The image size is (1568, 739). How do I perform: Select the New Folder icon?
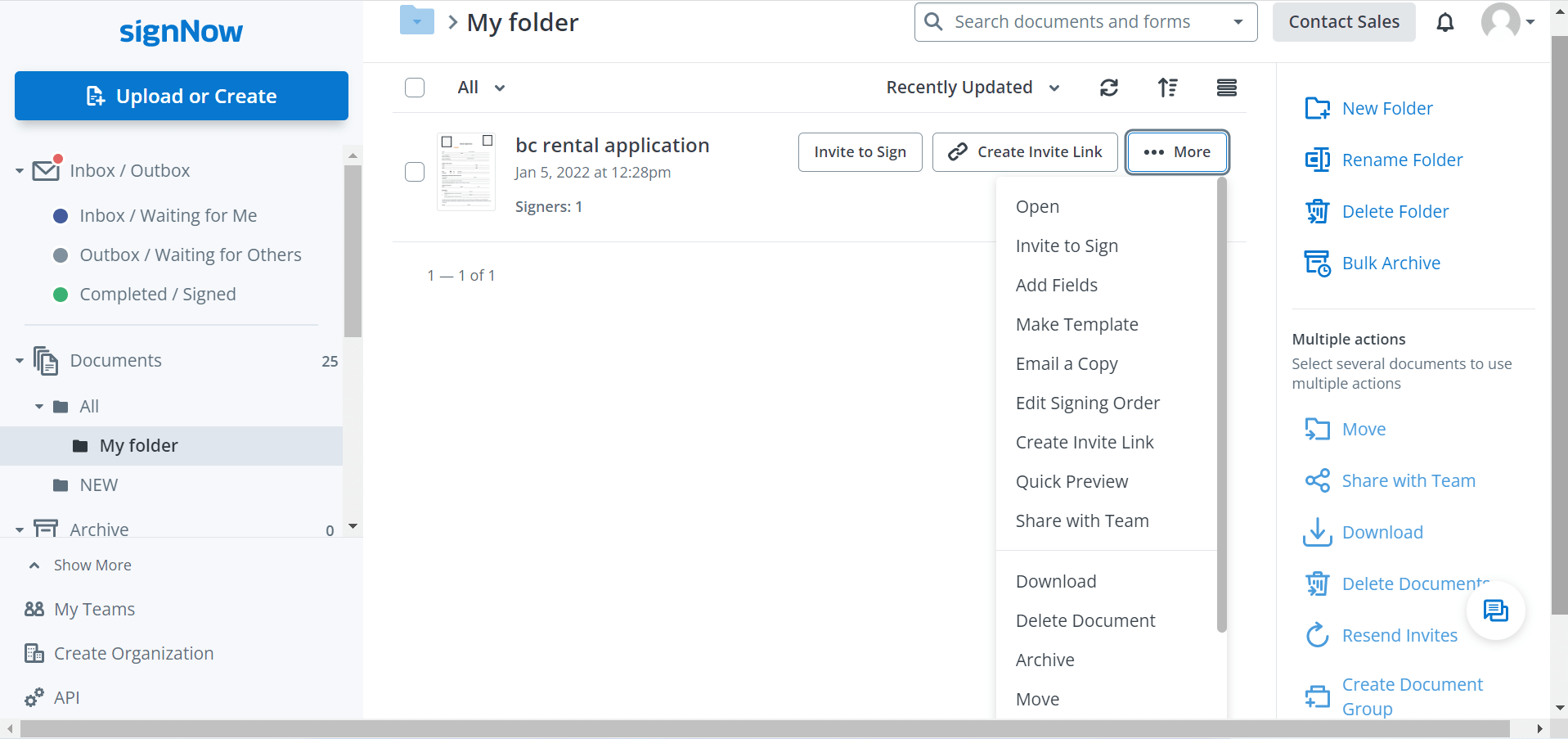tap(1317, 107)
